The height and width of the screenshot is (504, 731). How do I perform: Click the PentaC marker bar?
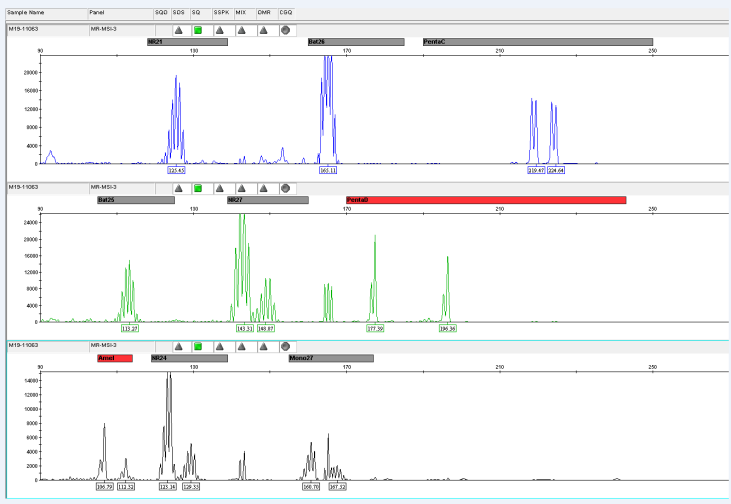pos(537,42)
